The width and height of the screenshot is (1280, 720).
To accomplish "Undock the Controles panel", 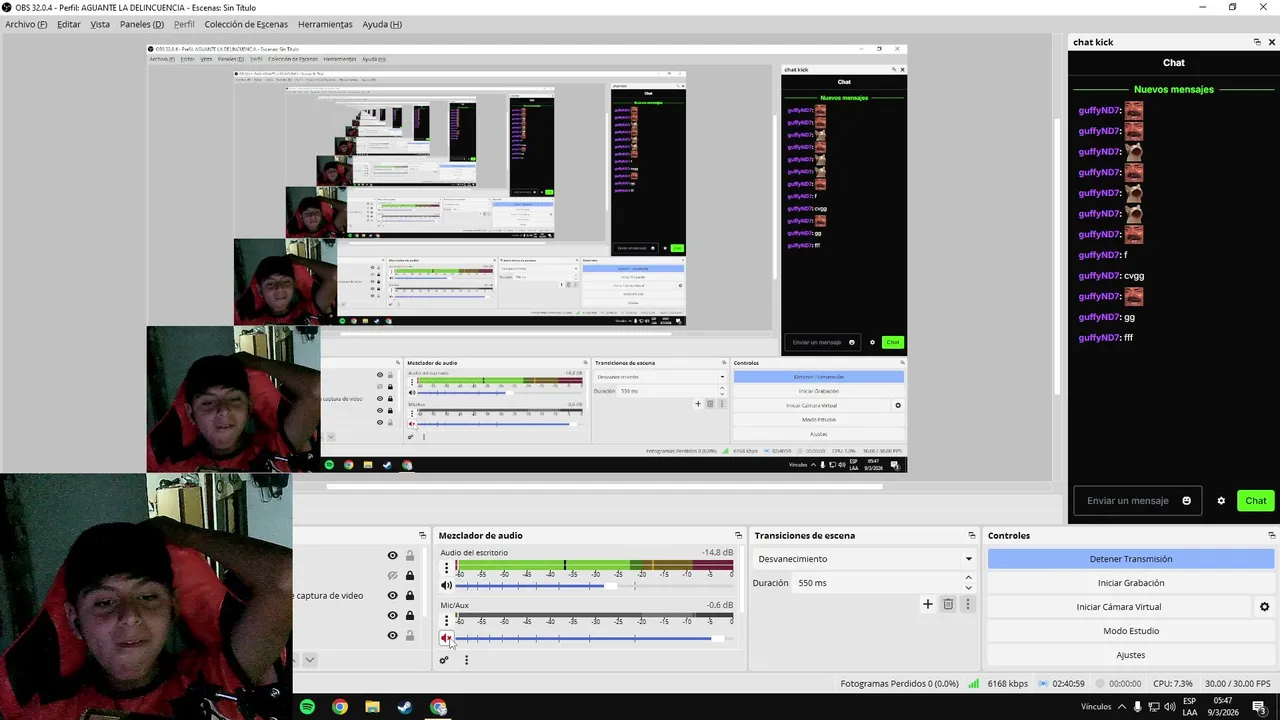I will [x=1271, y=536].
